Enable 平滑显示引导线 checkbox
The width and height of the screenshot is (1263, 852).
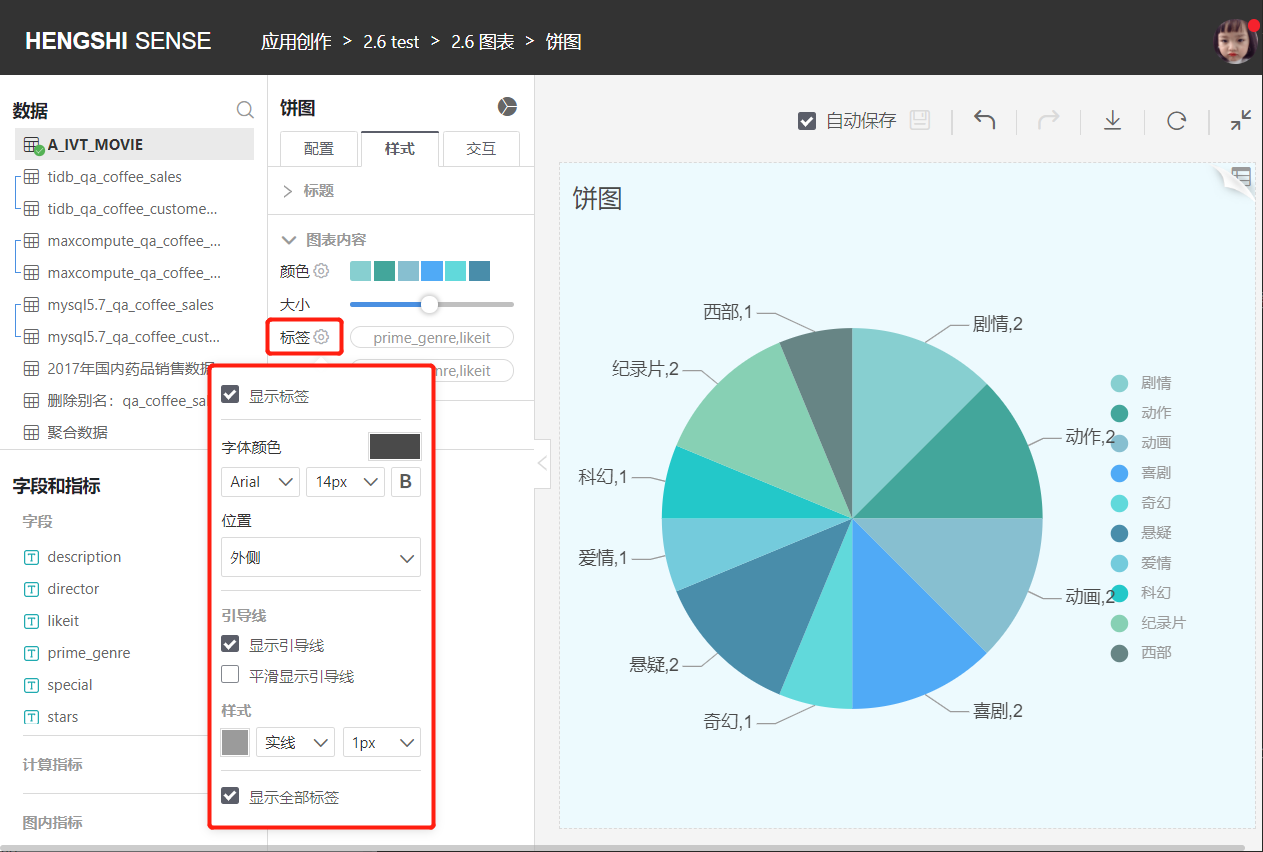pos(230,675)
